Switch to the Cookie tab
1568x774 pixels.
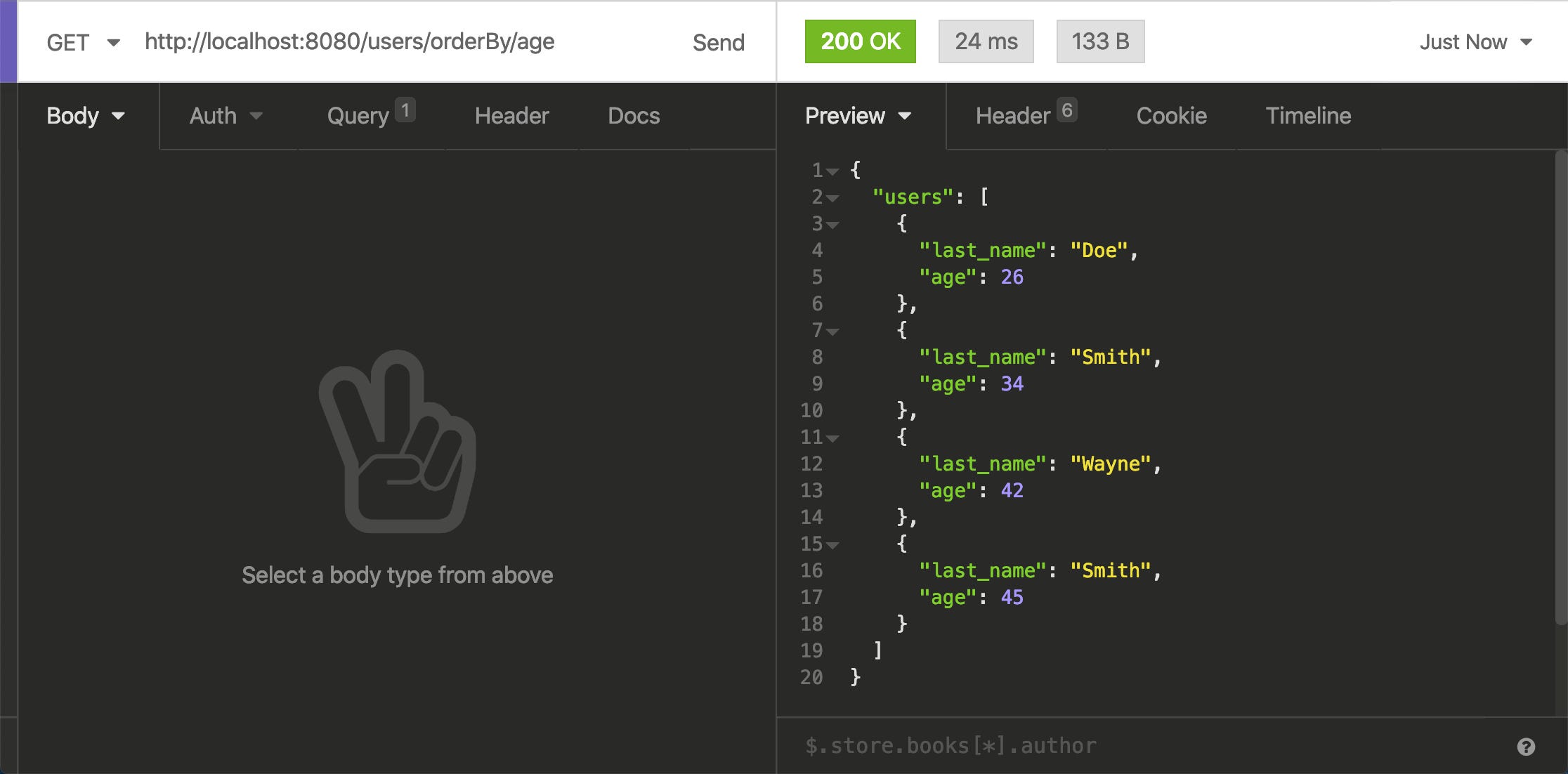pyautogui.click(x=1170, y=115)
